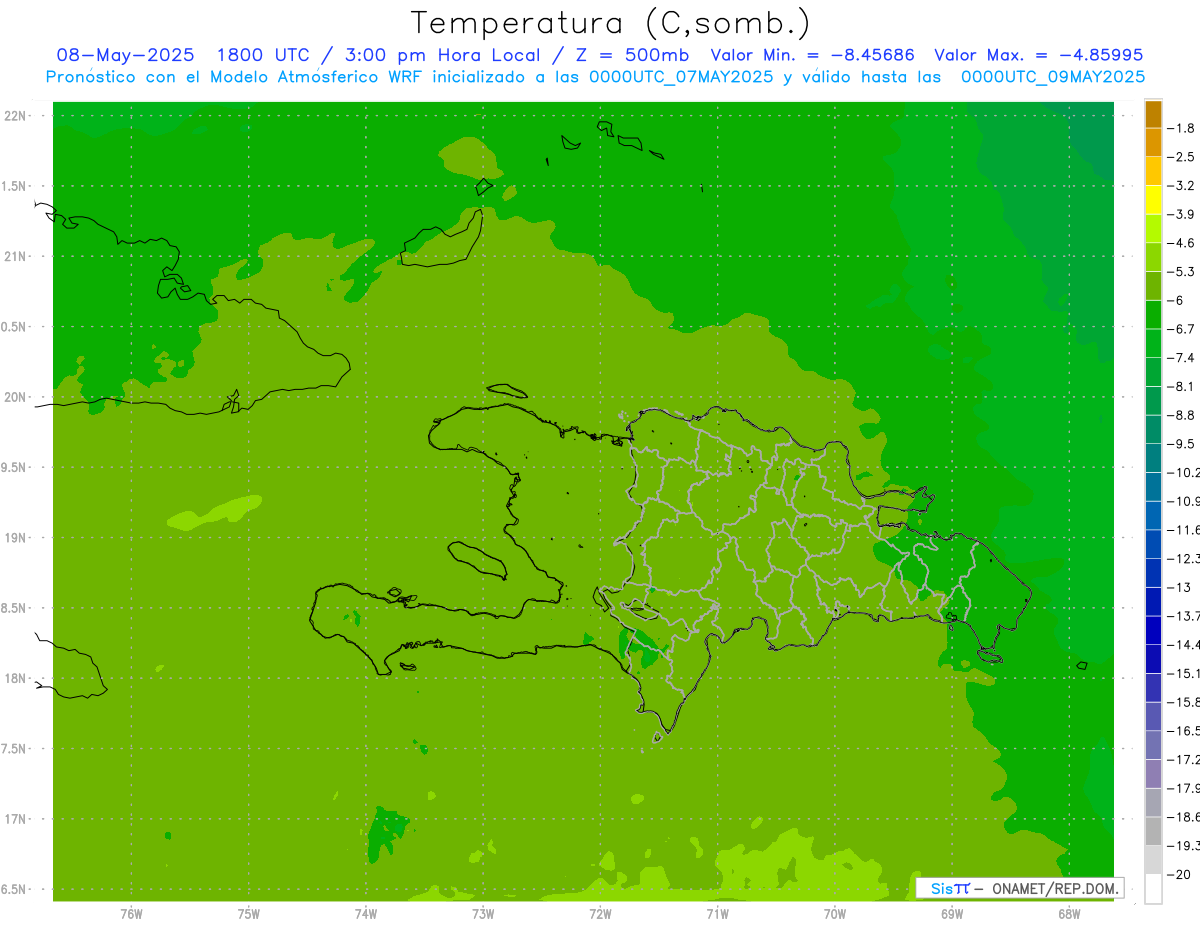Pick the dark blue colorbar segment between -13.7 and -14.4
Viewport: 1200px width, 927px height.
point(1153,630)
